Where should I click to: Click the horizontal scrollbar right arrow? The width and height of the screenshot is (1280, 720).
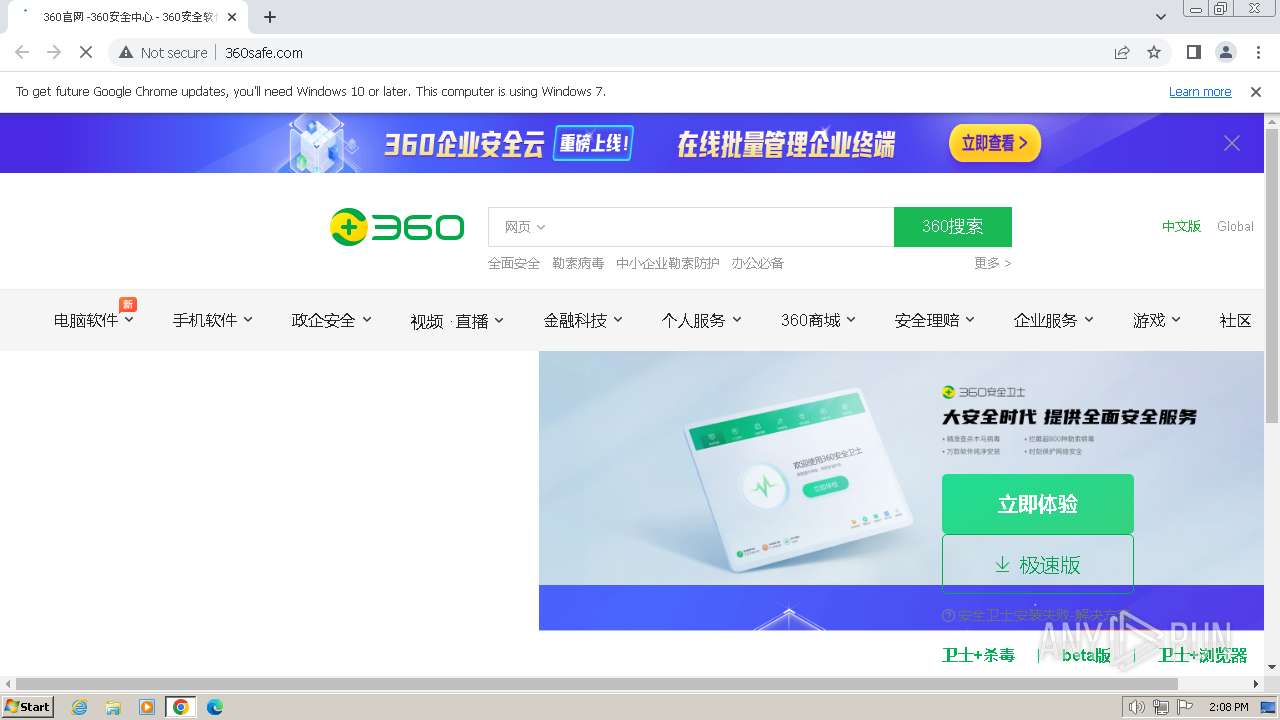[x=1257, y=684]
